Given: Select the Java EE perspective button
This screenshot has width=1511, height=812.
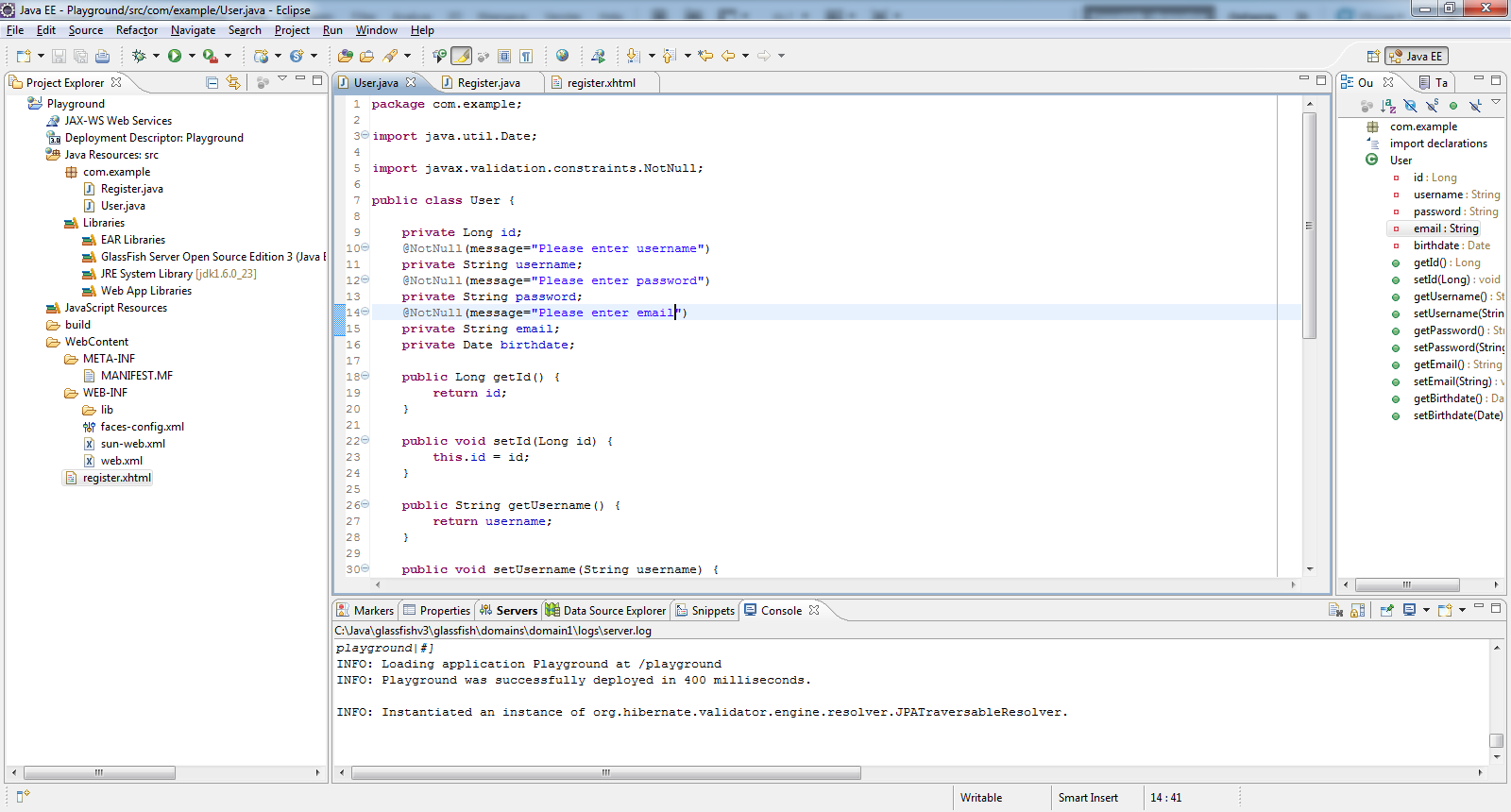Looking at the screenshot, I should [x=1416, y=57].
